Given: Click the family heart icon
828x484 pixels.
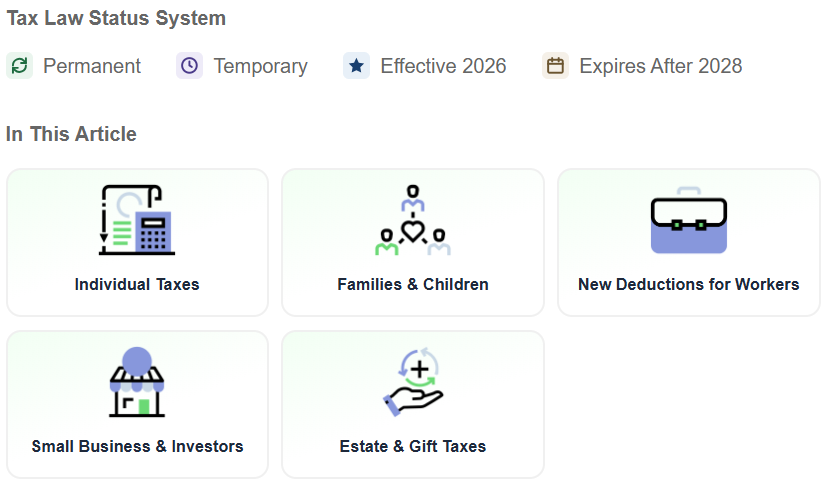Looking at the screenshot, I should [413, 220].
